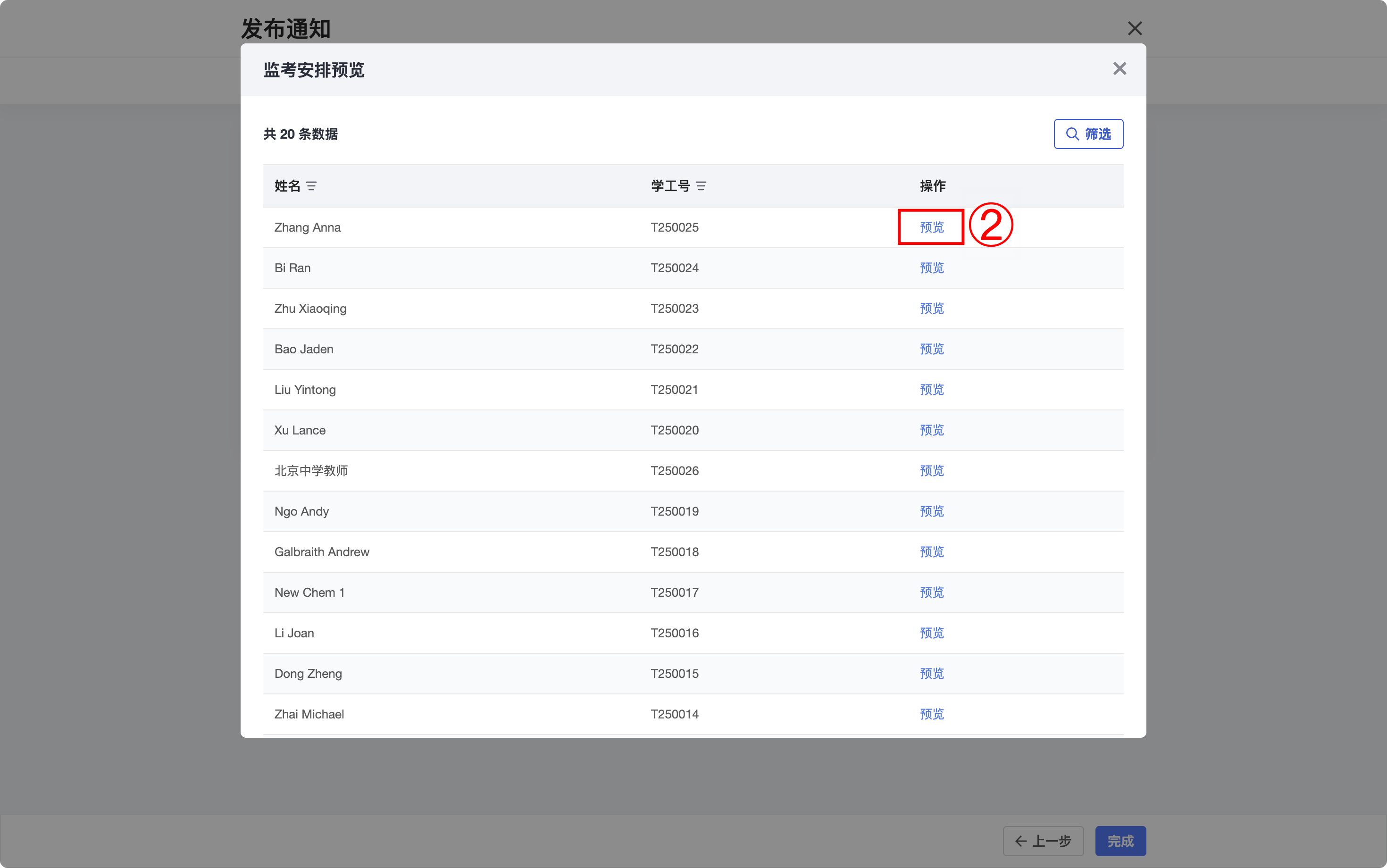The width and height of the screenshot is (1387, 868).
Task: Select the name Ngo Andy
Action: point(301,511)
